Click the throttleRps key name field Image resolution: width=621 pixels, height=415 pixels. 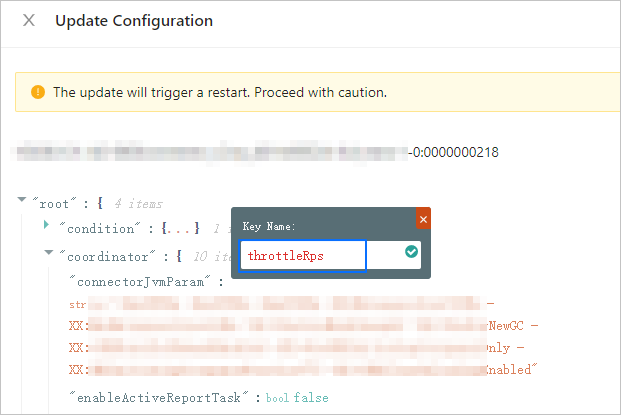[x=302, y=255]
